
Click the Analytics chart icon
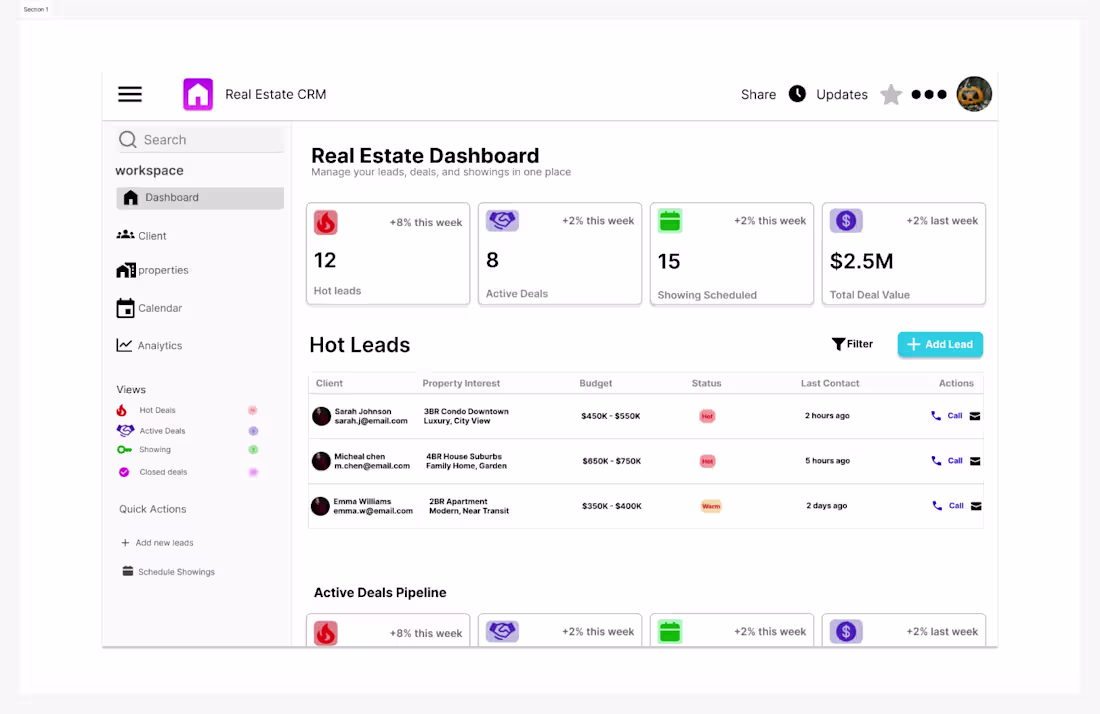(x=126, y=345)
